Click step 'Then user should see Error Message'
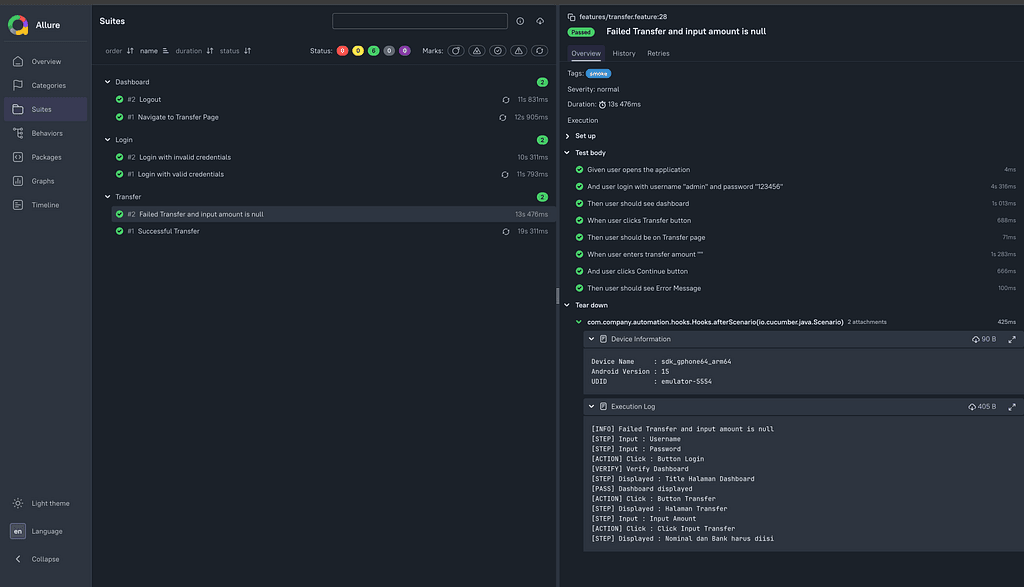1024x587 pixels. [x=644, y=289]
